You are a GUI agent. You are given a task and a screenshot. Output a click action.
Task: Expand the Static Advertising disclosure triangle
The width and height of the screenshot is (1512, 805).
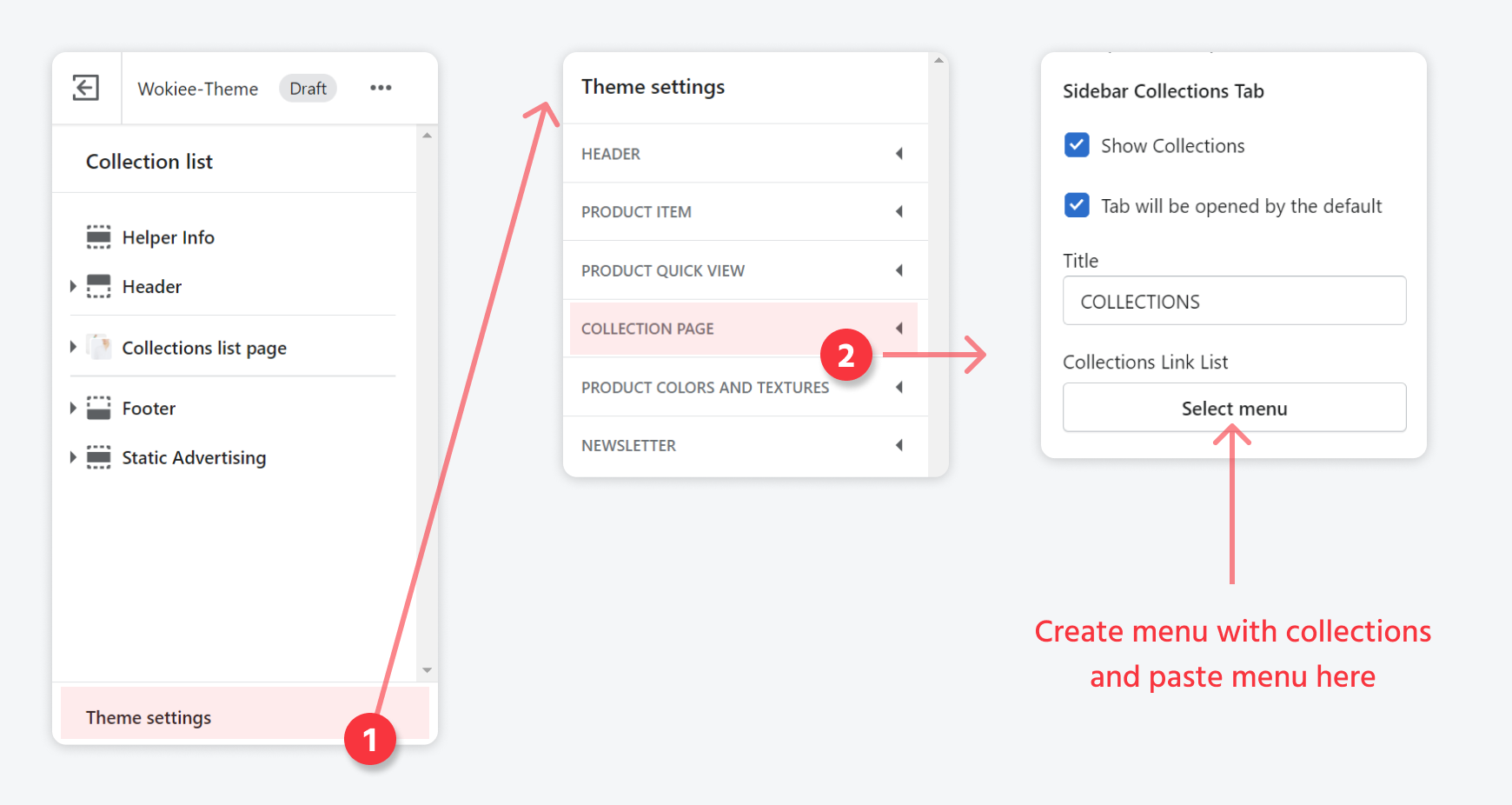click(x=73, y=457)
